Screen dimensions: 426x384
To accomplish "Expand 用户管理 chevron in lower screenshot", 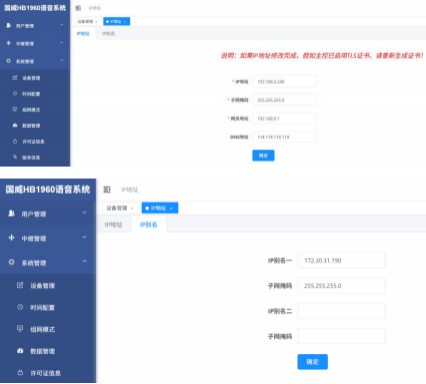I will 84,213.
